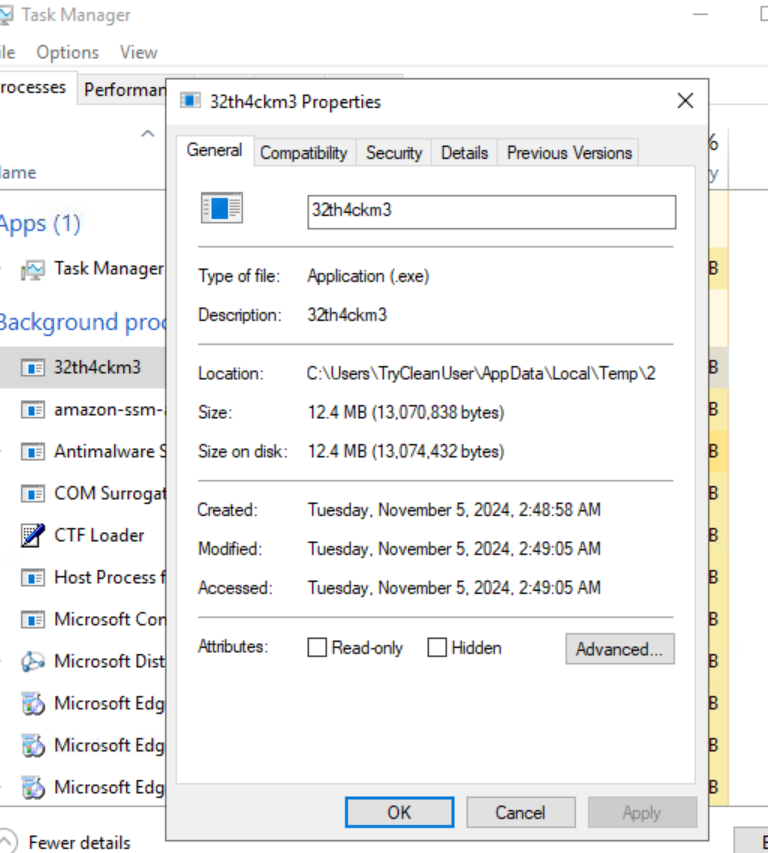Image resolution: width=768 pixels, height=853 pixels.
Task: Click the Size on disk value 13,074,432 bytes
Action: (406, 451)
